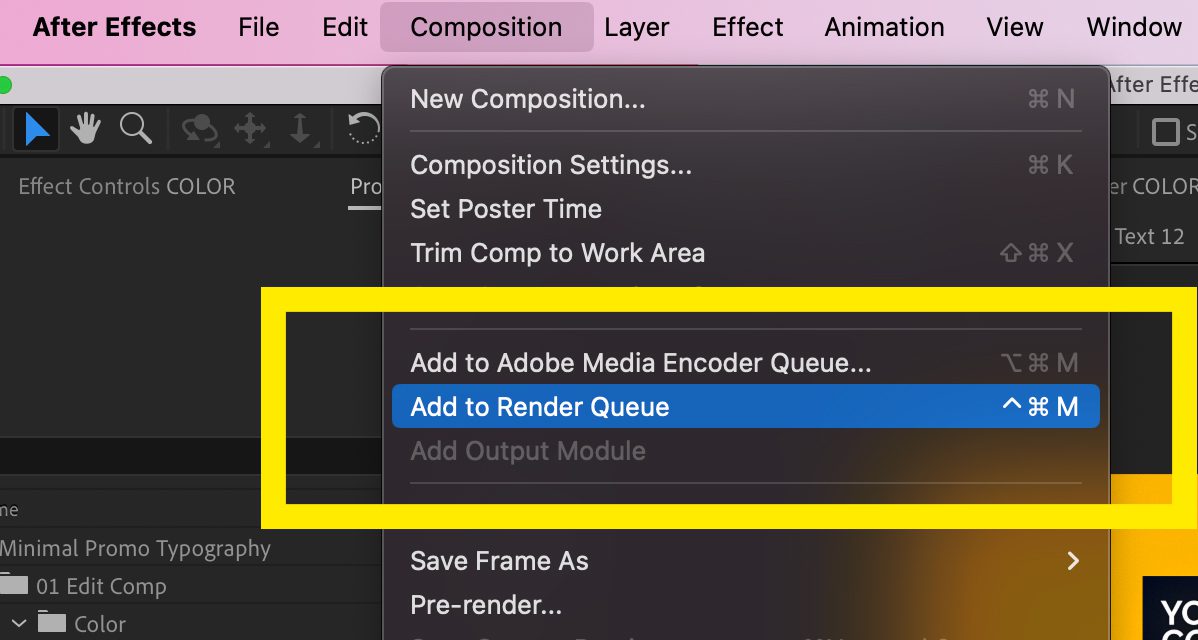Open Composition Settings
Screen dimensions: 1198x640
[x=551, y=164]
